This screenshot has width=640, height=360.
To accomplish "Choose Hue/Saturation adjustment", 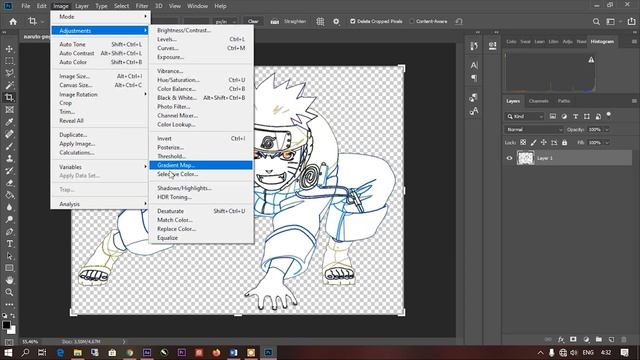I will tap(201, 80).
